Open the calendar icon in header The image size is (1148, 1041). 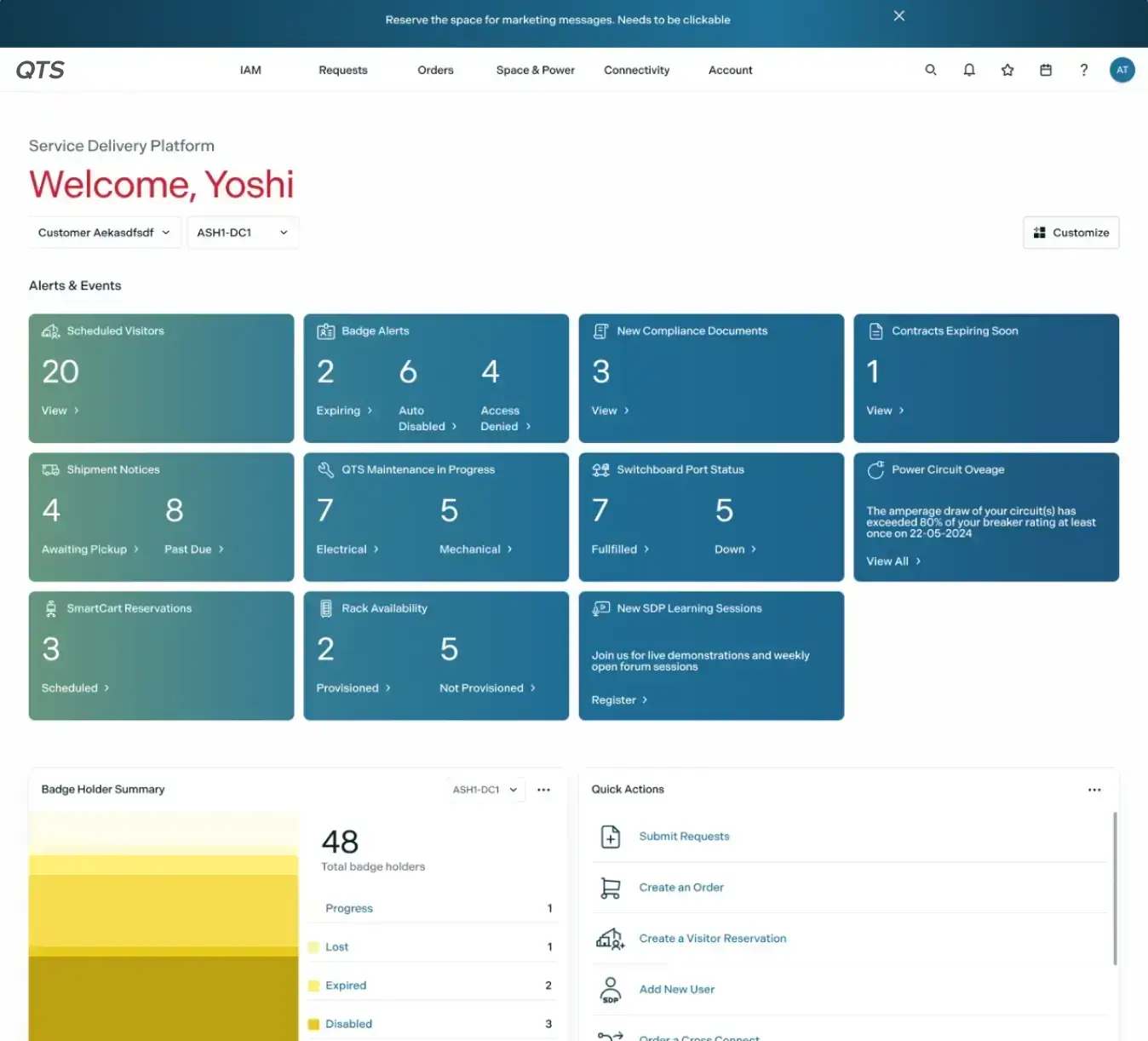point(1046,70)
